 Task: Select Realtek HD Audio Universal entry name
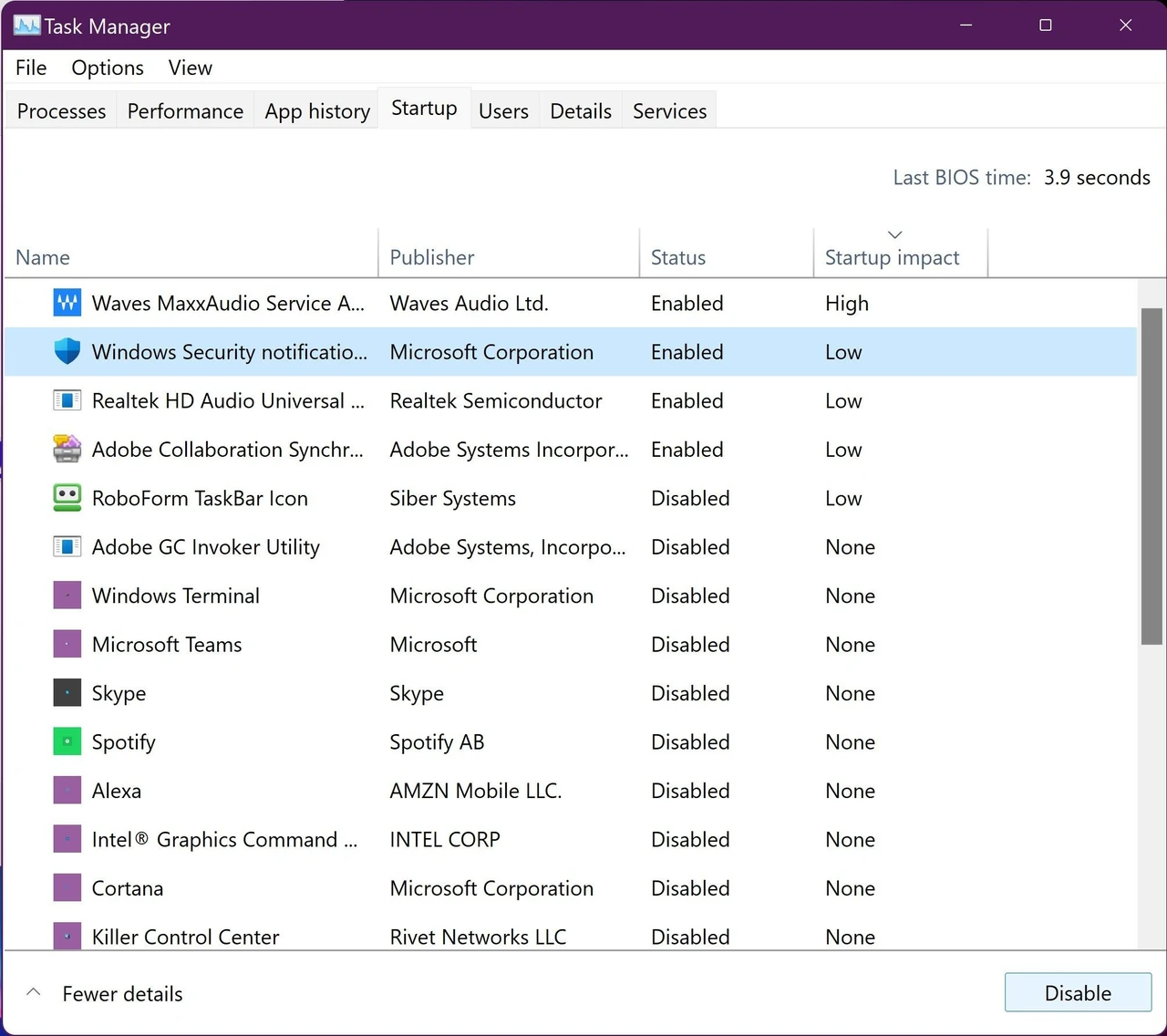pos(228,400)
